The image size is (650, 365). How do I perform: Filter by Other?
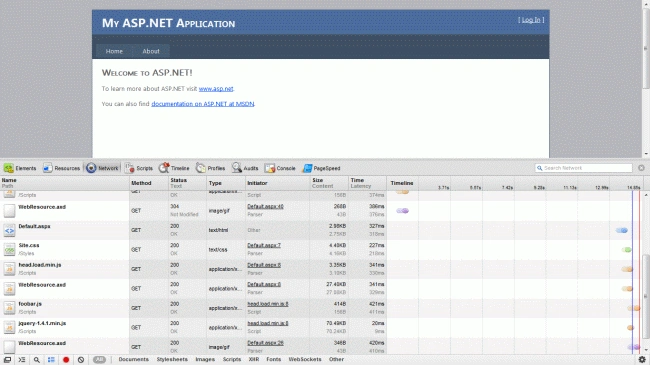click(336, 360)
